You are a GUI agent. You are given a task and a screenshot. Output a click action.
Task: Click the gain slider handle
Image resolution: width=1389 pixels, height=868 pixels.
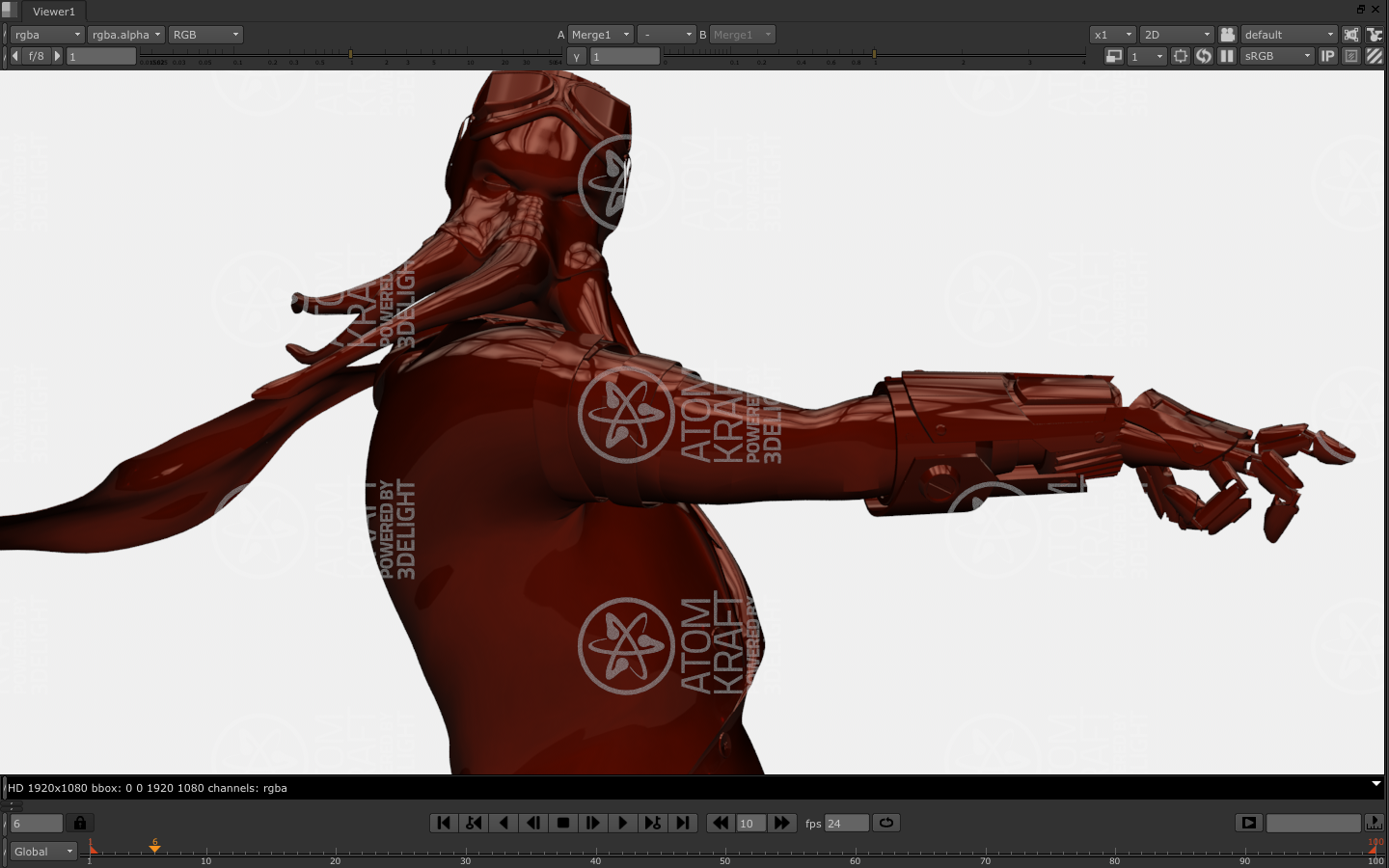351,54
